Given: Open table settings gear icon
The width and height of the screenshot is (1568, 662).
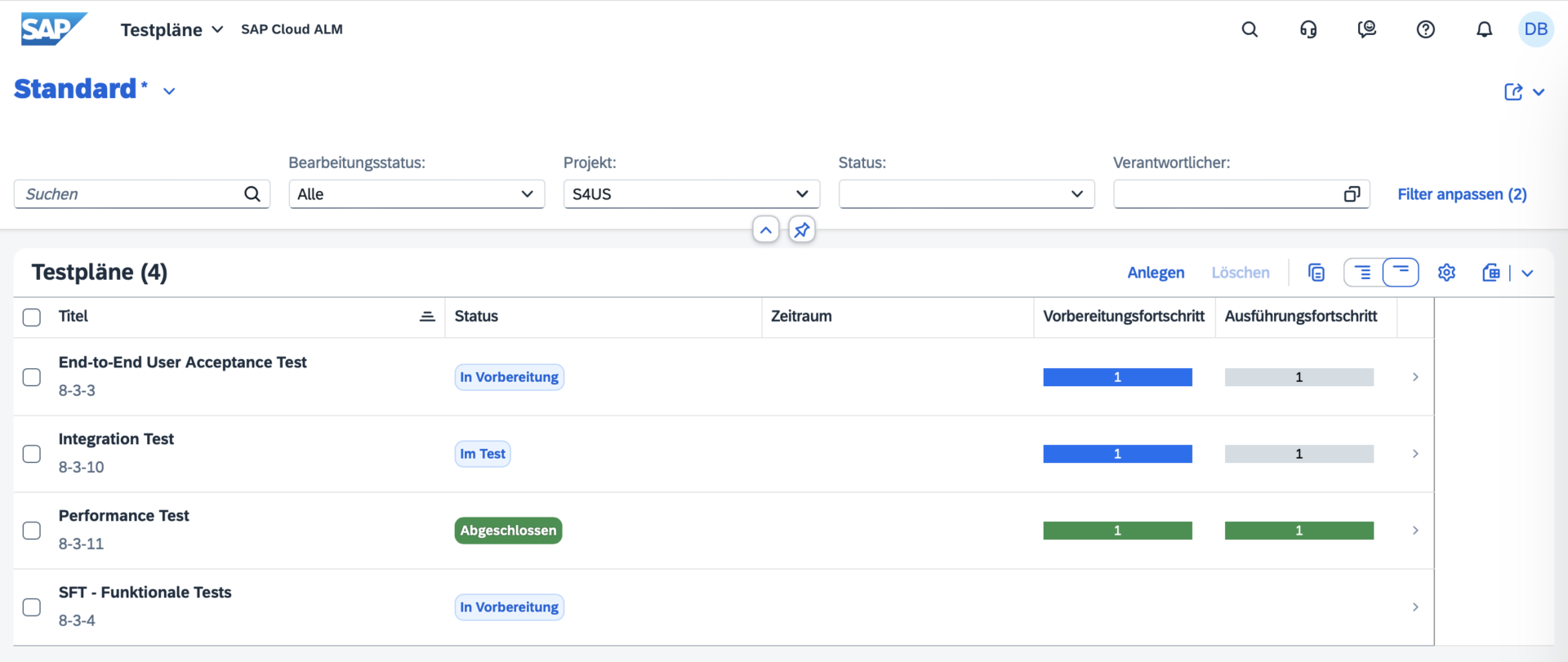Looking at the screenshot, I should pos(1446,273).
